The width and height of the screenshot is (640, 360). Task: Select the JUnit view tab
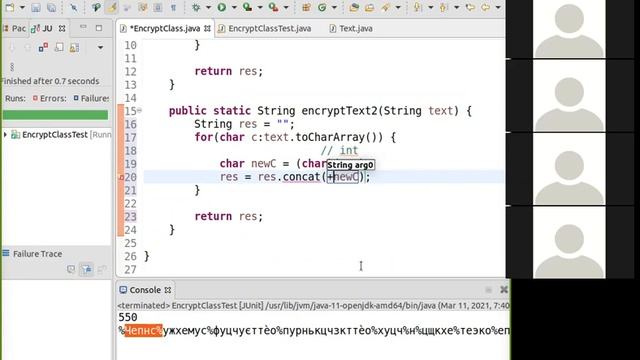pos(42,29)
